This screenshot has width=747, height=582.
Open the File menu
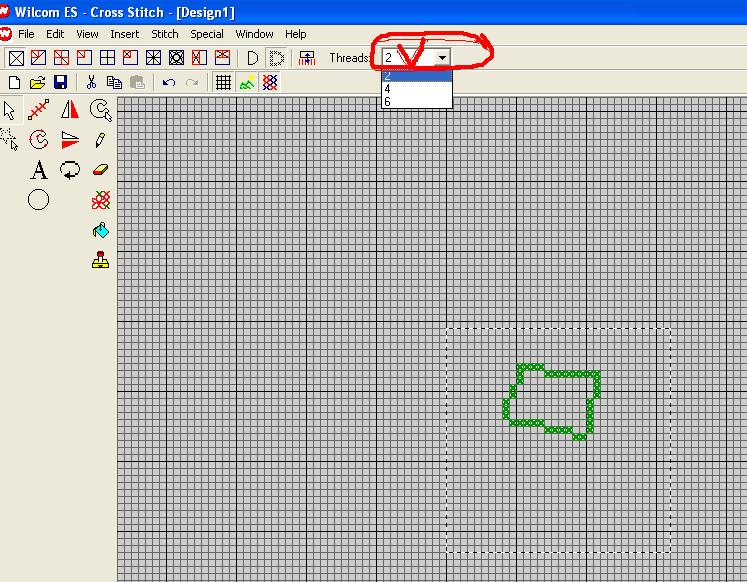[26, 34]
